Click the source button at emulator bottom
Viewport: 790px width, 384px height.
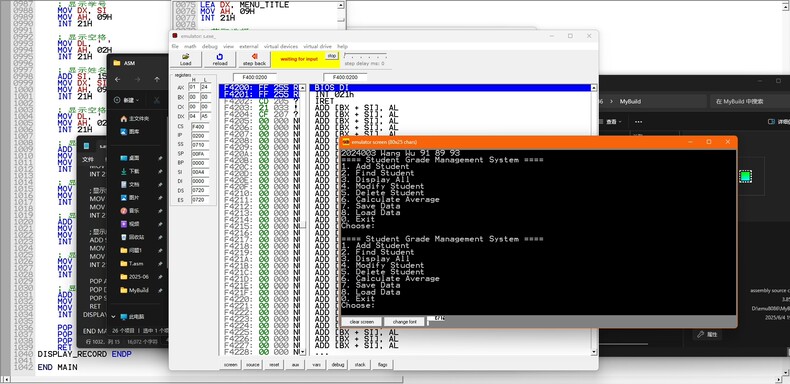click(252, 364)
